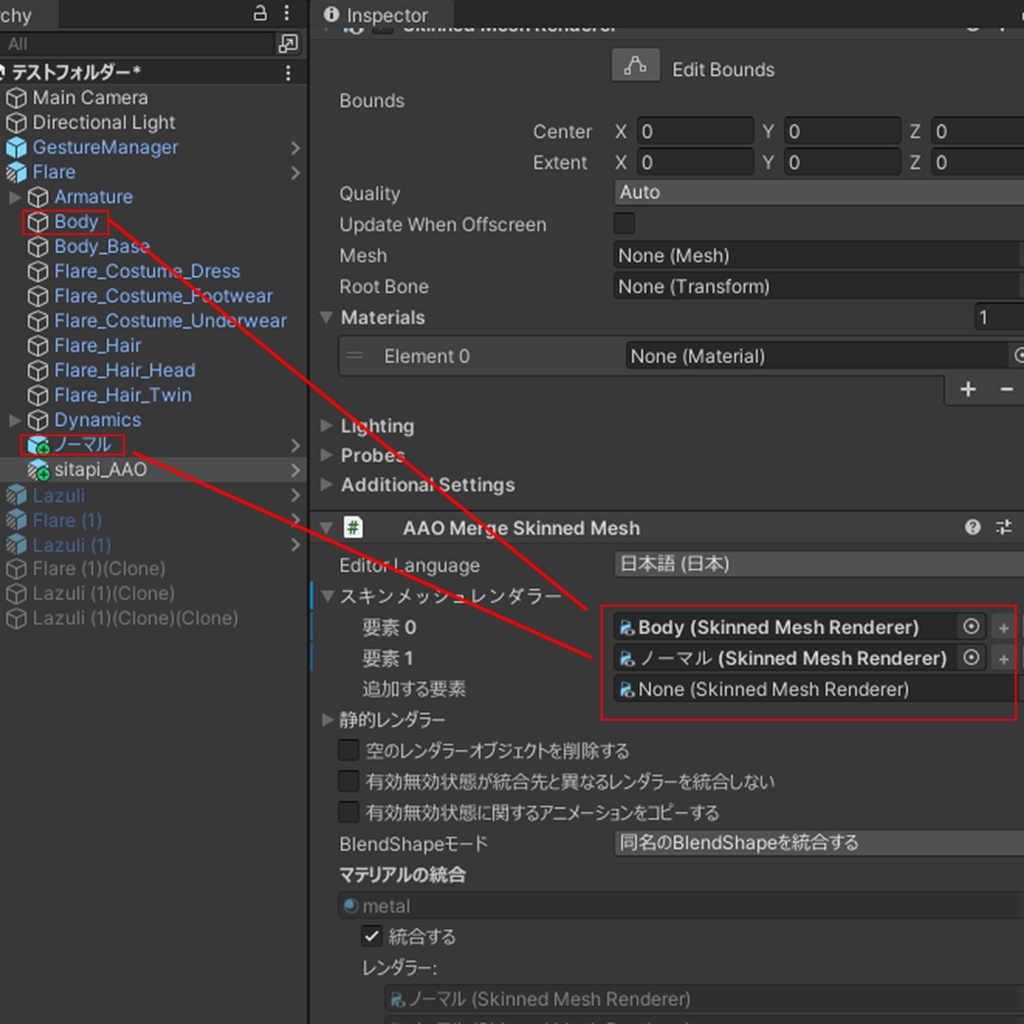1024x1024 pixels.
Task: Open help for AAO Merge Skinned Mesh
Action: point(972,527)
